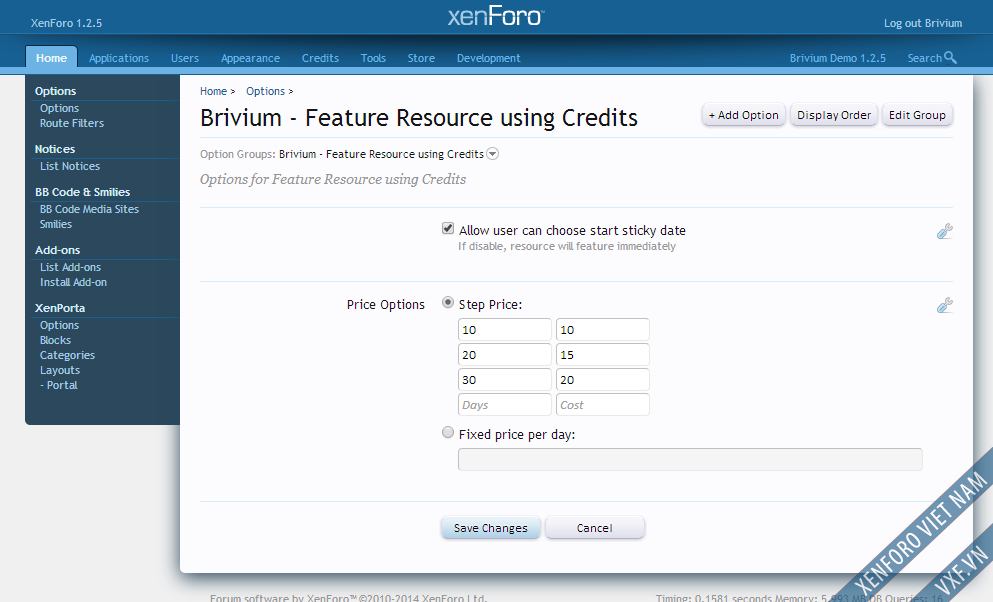Screen dimensions: 993x602
Task: Click the empty Cost input field
Action: pos(603,405)
